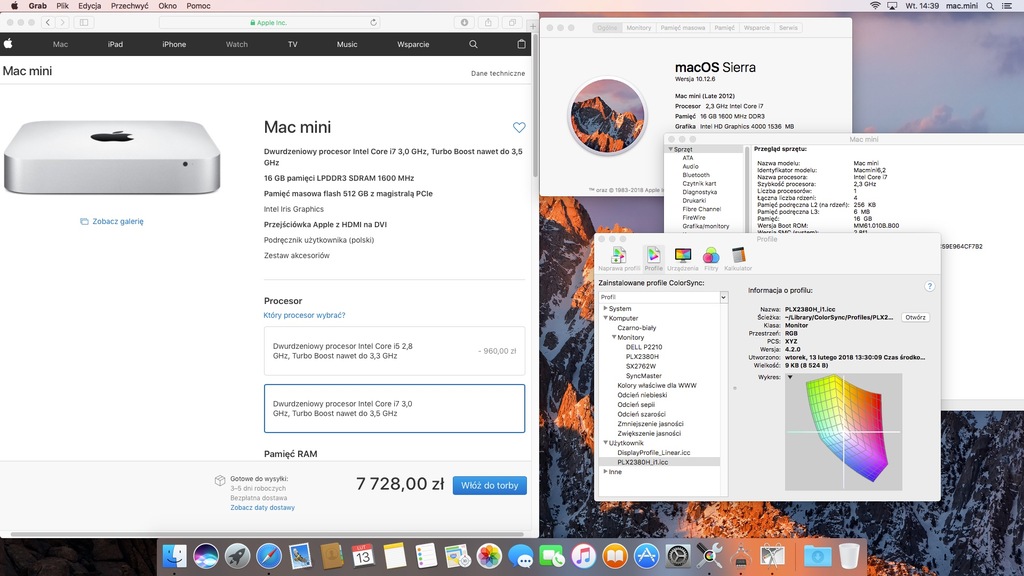
Task: Launch Siri from the dock
Action: [x=206, y=556]
